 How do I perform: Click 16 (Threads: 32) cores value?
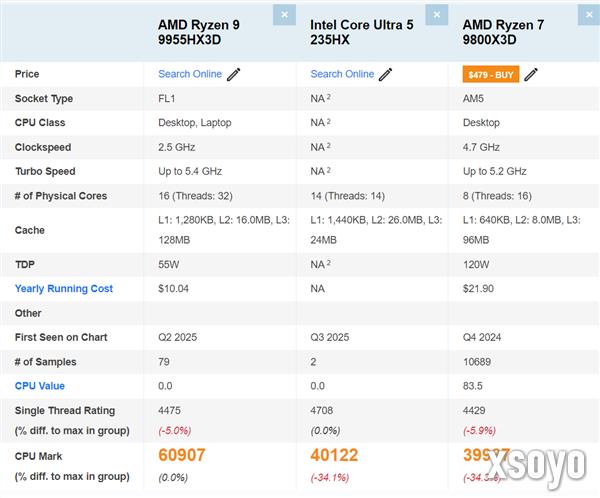[195, 196]
